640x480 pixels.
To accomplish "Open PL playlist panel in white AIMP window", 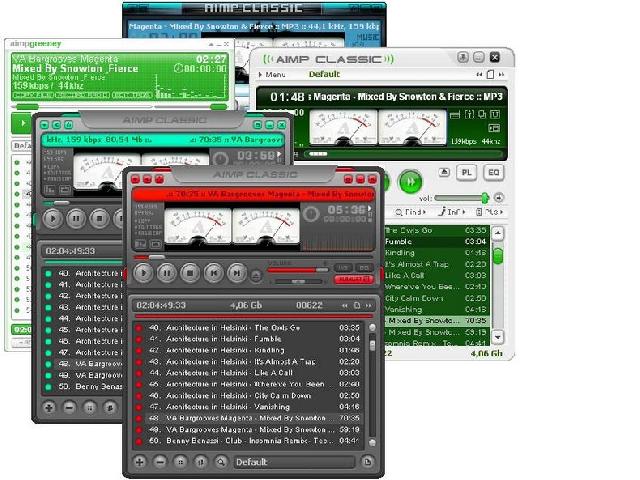I will [x=467, y=173].
